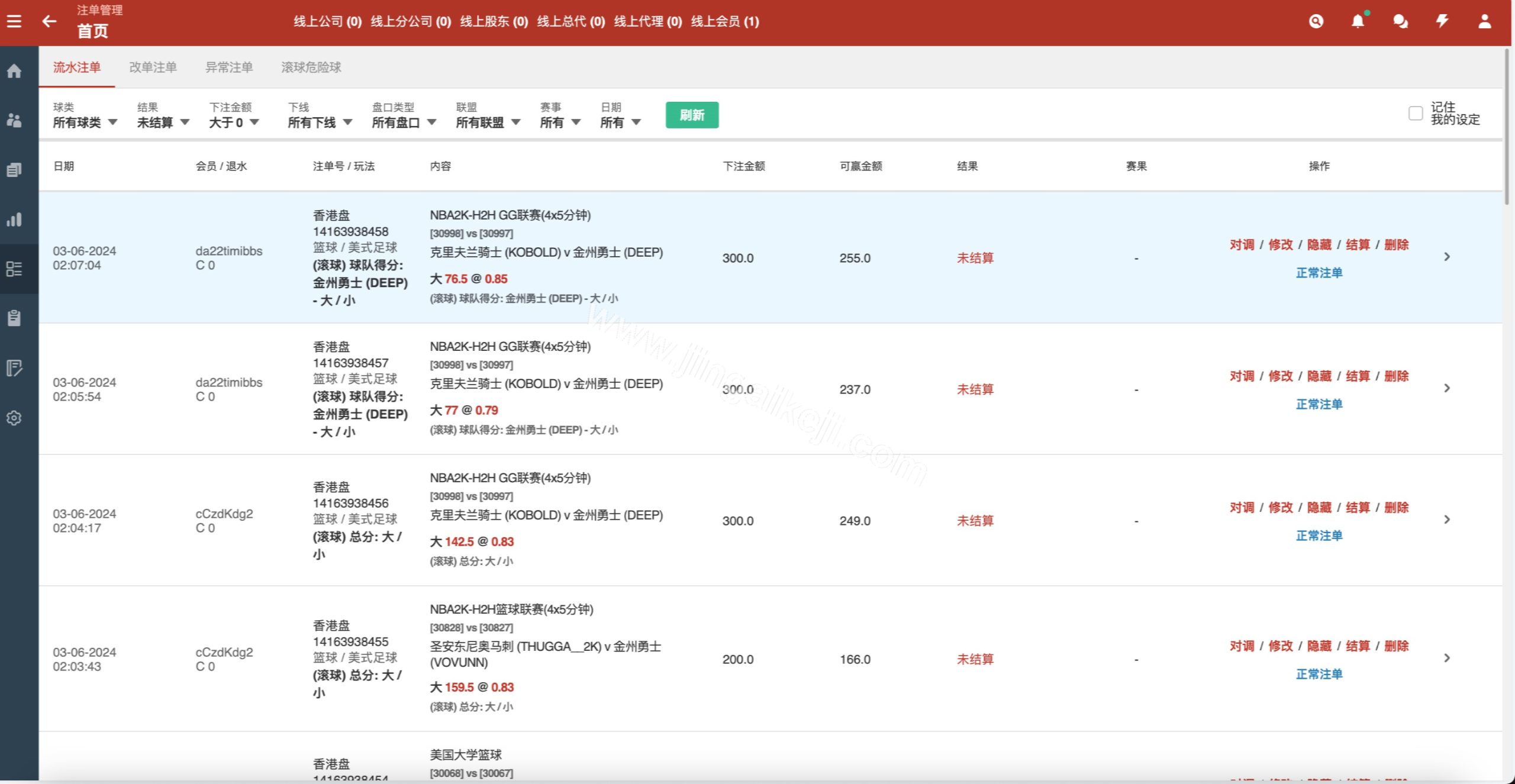Open the user account icon
This screenshot has width=1515, height=784.
1484,21
